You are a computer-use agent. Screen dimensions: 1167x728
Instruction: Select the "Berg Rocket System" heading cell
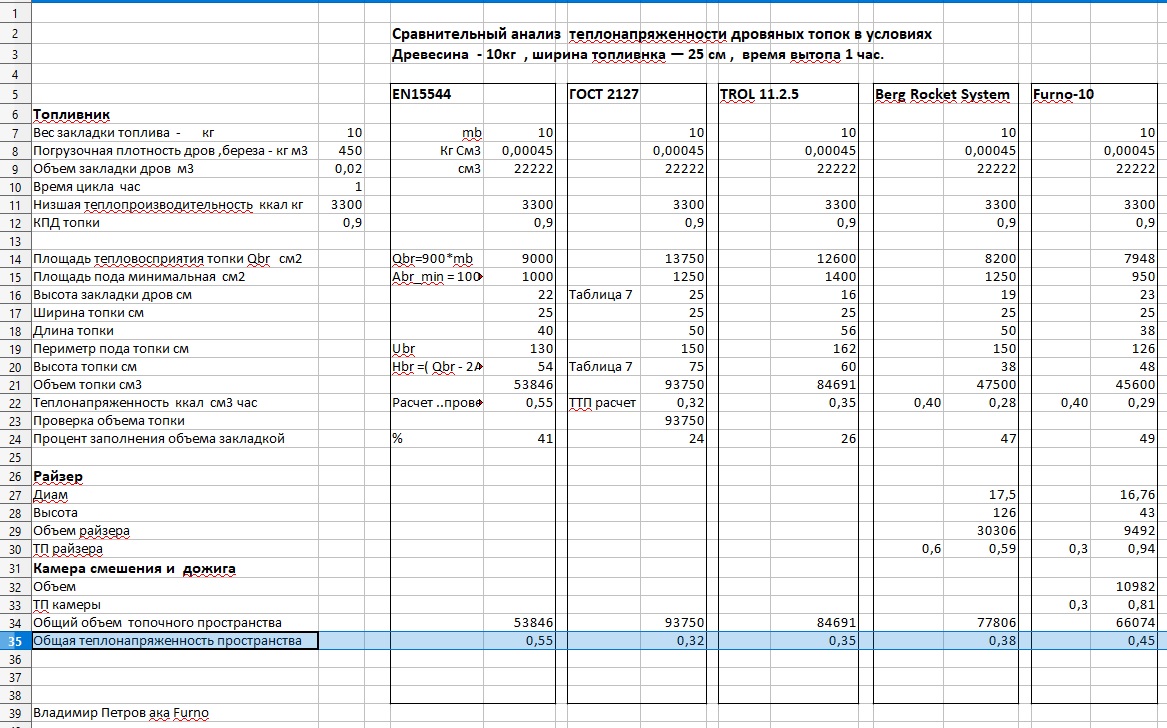942,95
